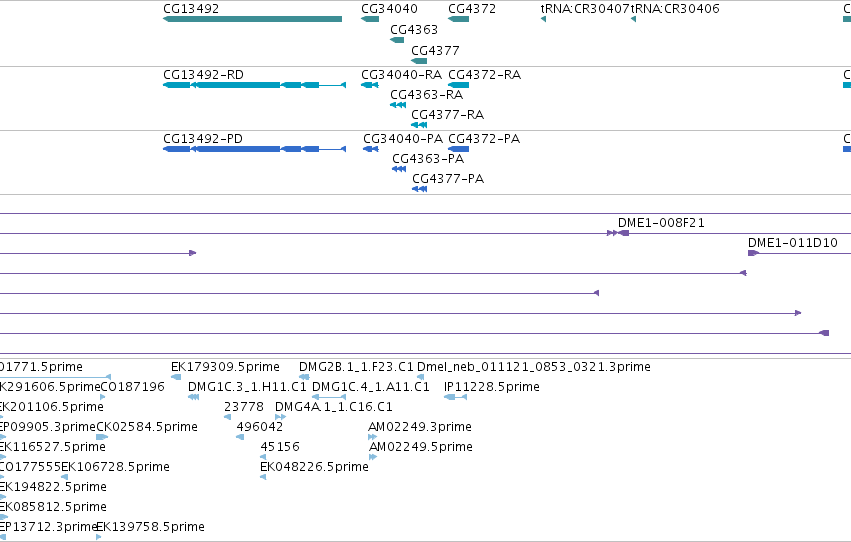Click the IP11228.5prime arrow glyph
The width and height of the screenshot is (851, 542).
click(455, 397)
